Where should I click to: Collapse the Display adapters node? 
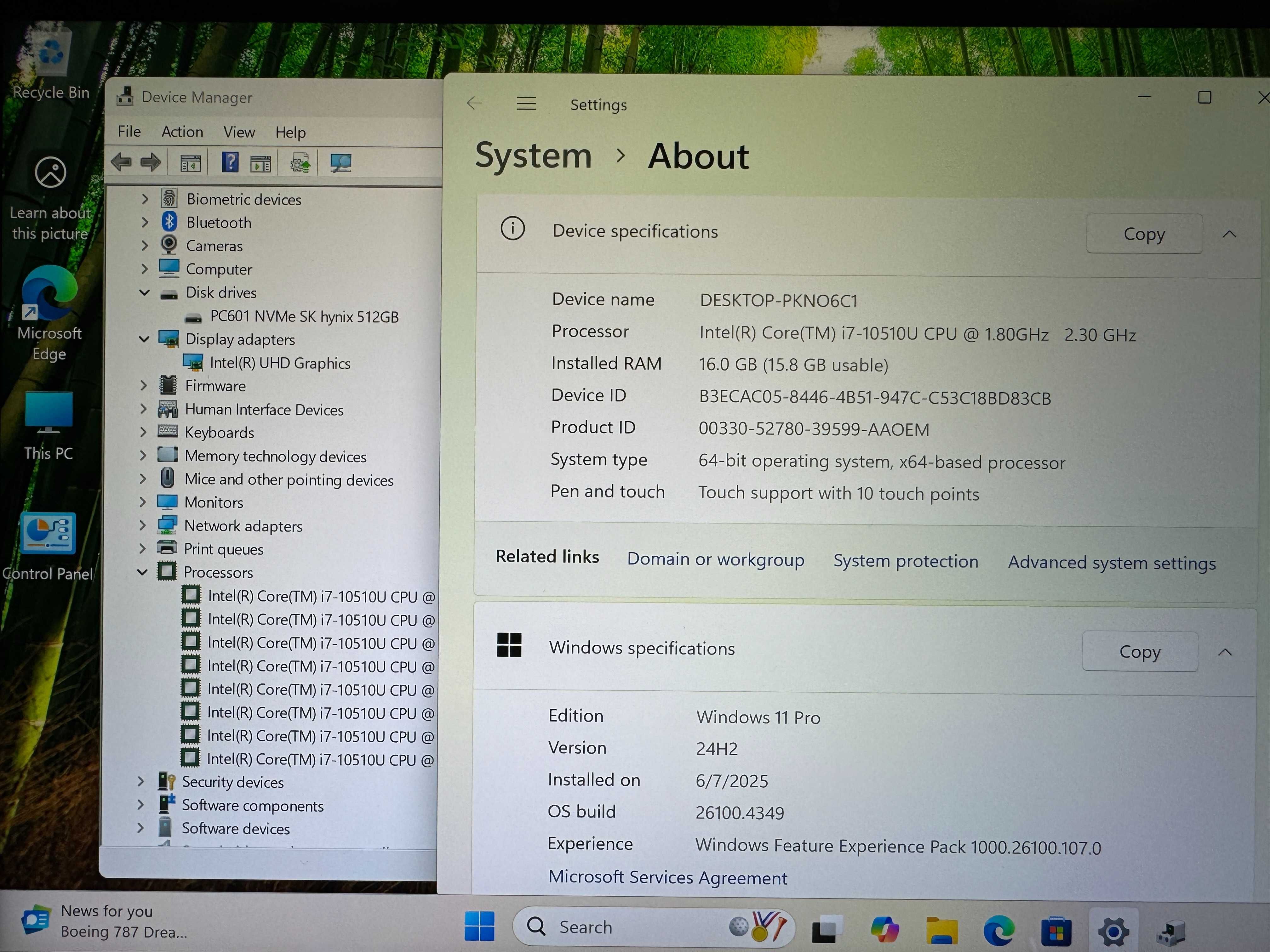[144, 339]
